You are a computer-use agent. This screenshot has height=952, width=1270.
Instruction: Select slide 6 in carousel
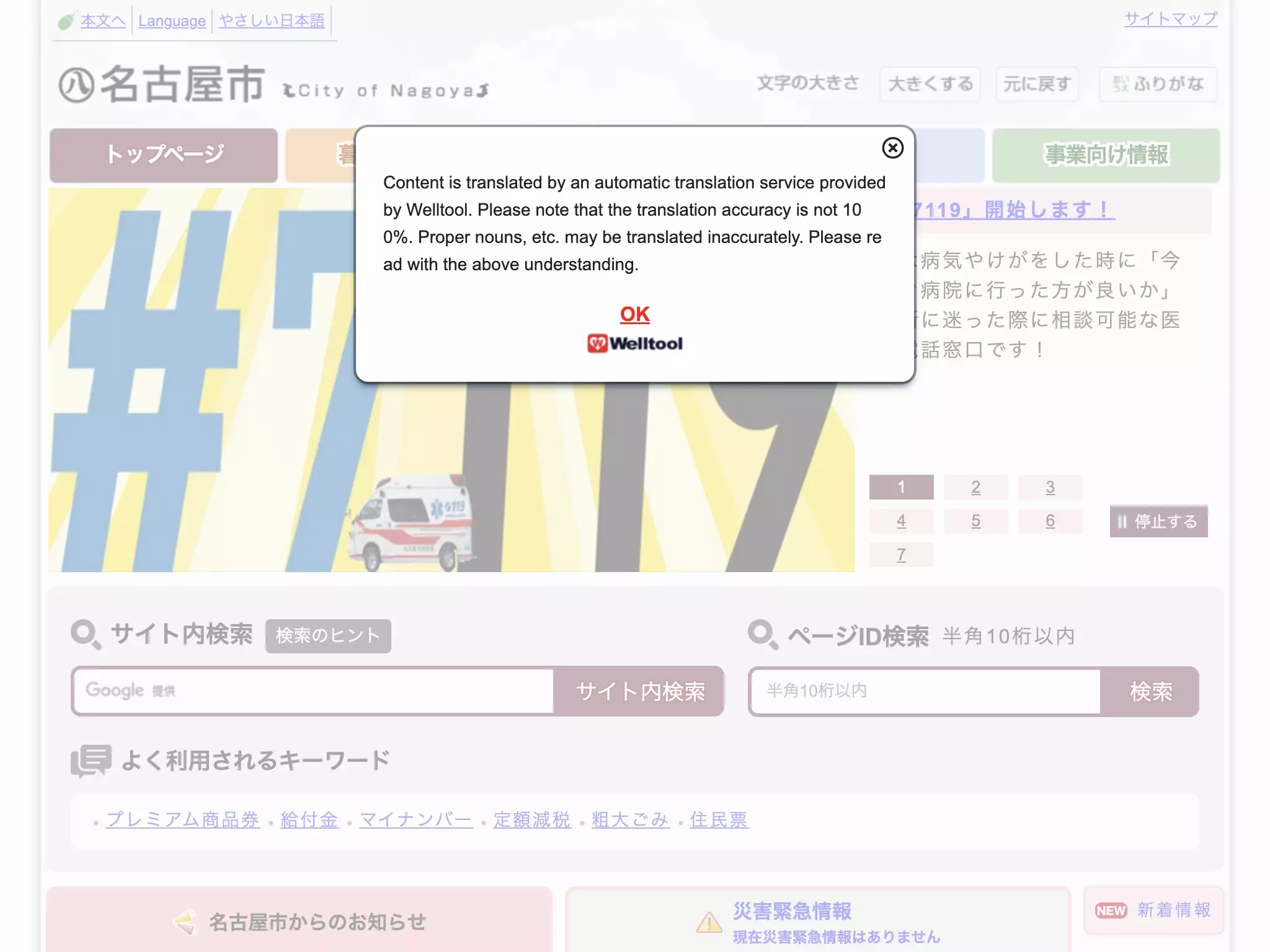click(1050, 521)
